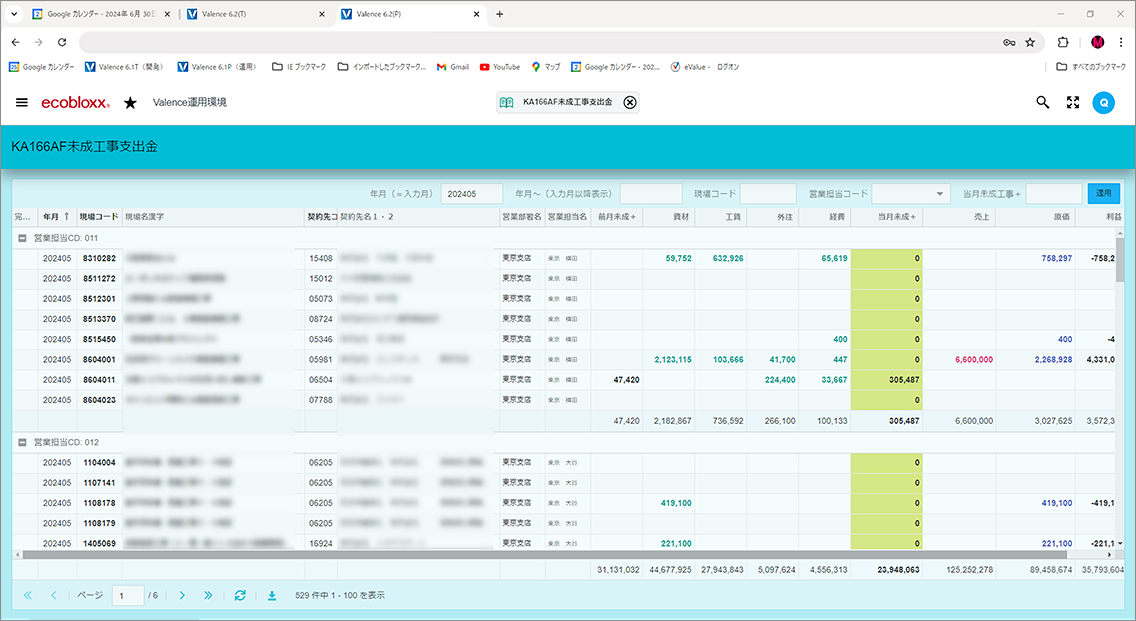Screen dimensions: 1136x621
Task: Click the favorites star icon
Action: [130, 103]
